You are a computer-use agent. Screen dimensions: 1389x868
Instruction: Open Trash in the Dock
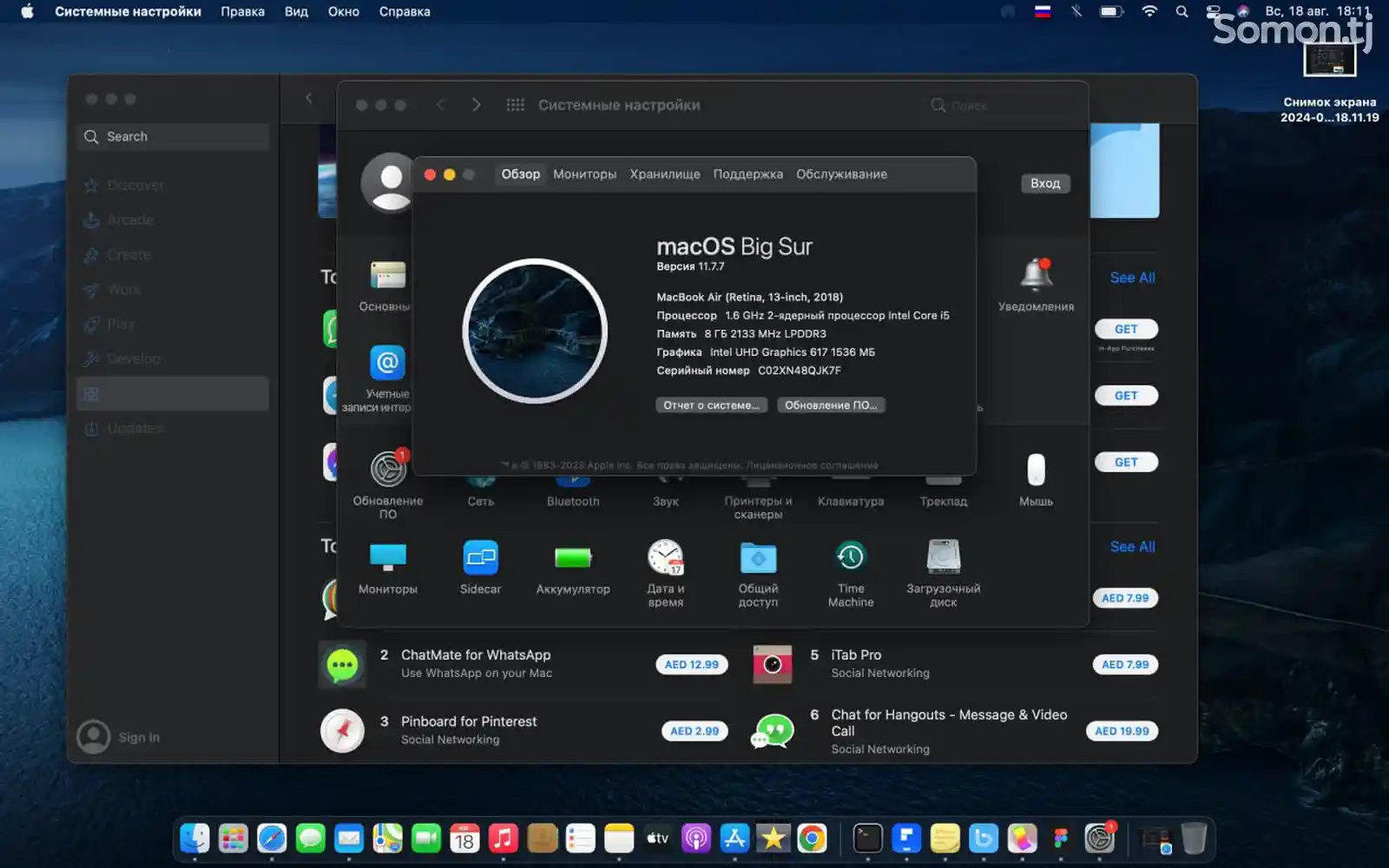[x=1195, y=838]
